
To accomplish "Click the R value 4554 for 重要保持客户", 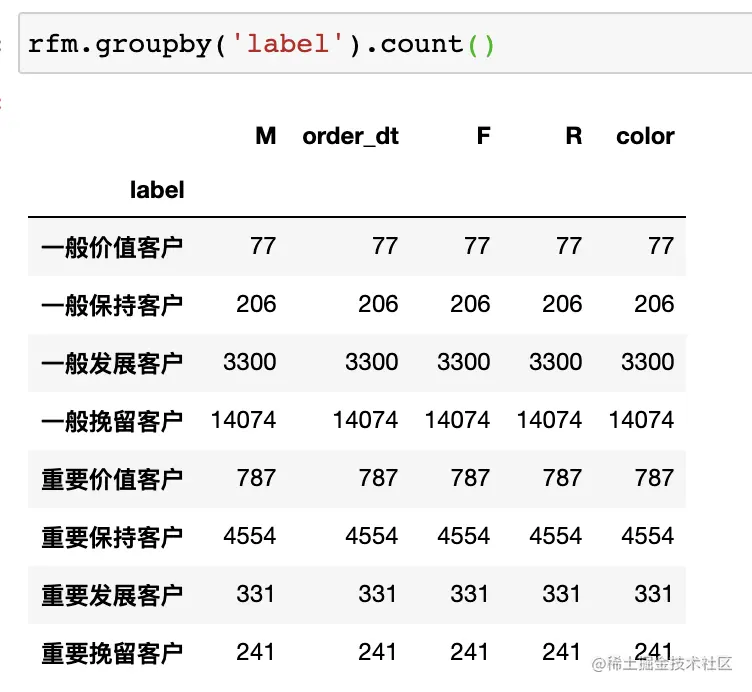I will pos(555,536).
